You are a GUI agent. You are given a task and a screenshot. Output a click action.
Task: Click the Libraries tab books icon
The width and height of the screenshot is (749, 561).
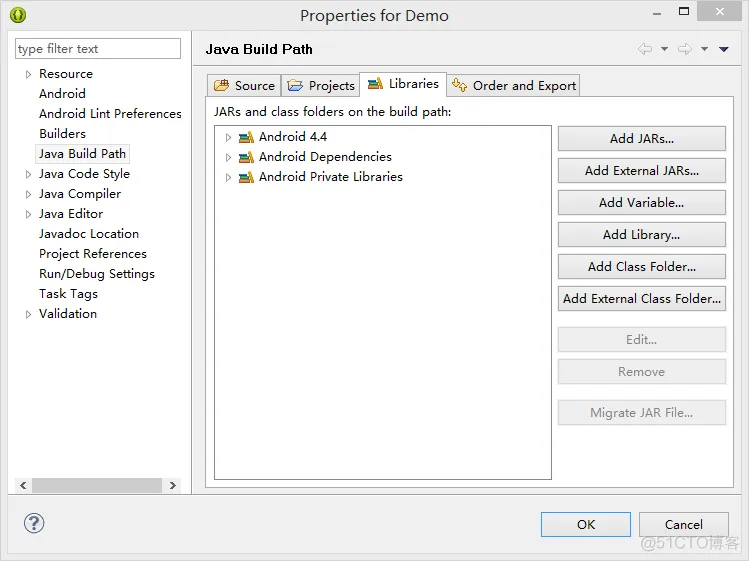[375, 84]
